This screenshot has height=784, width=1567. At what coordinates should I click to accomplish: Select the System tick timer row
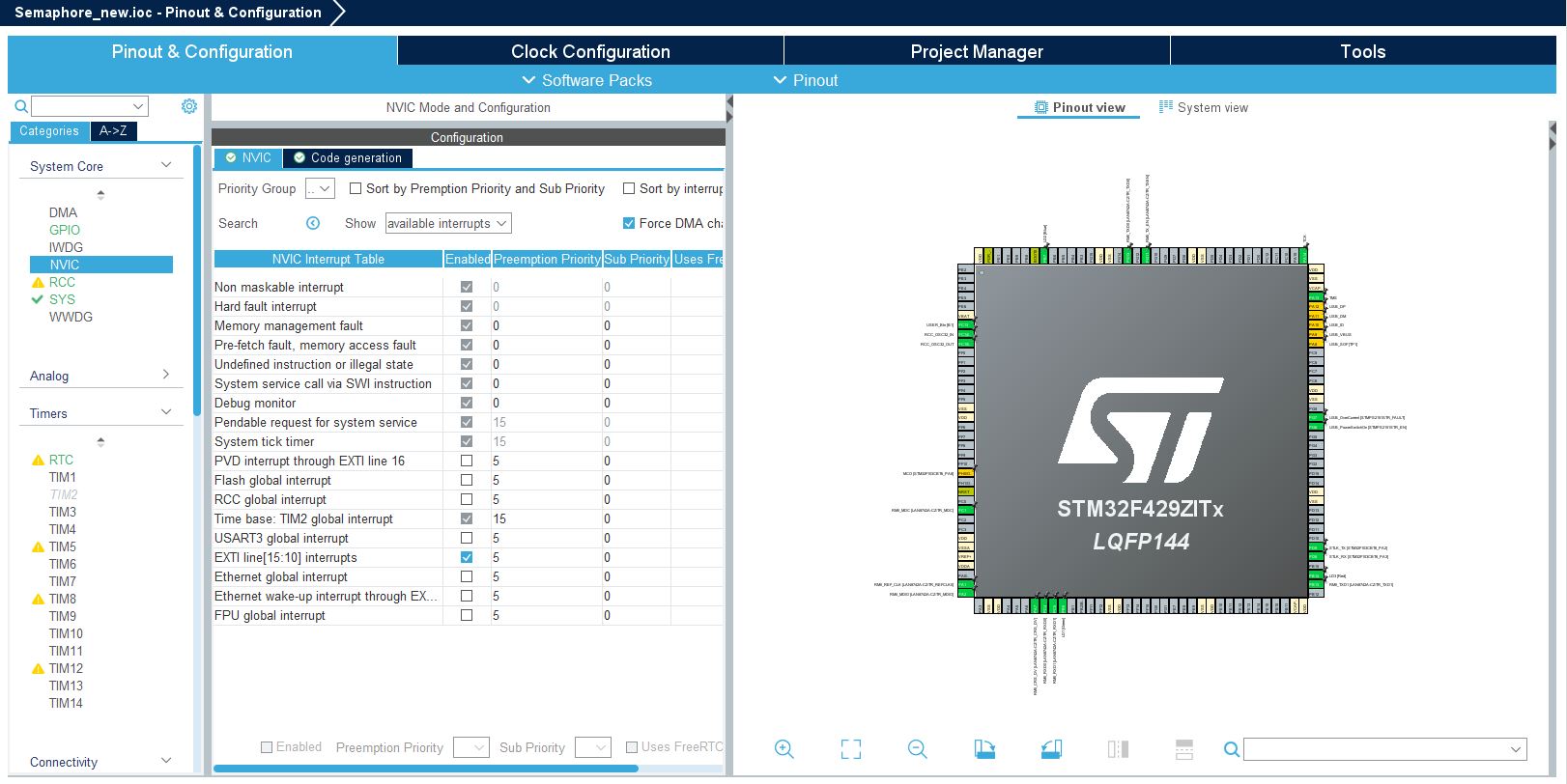pos(468,441)
